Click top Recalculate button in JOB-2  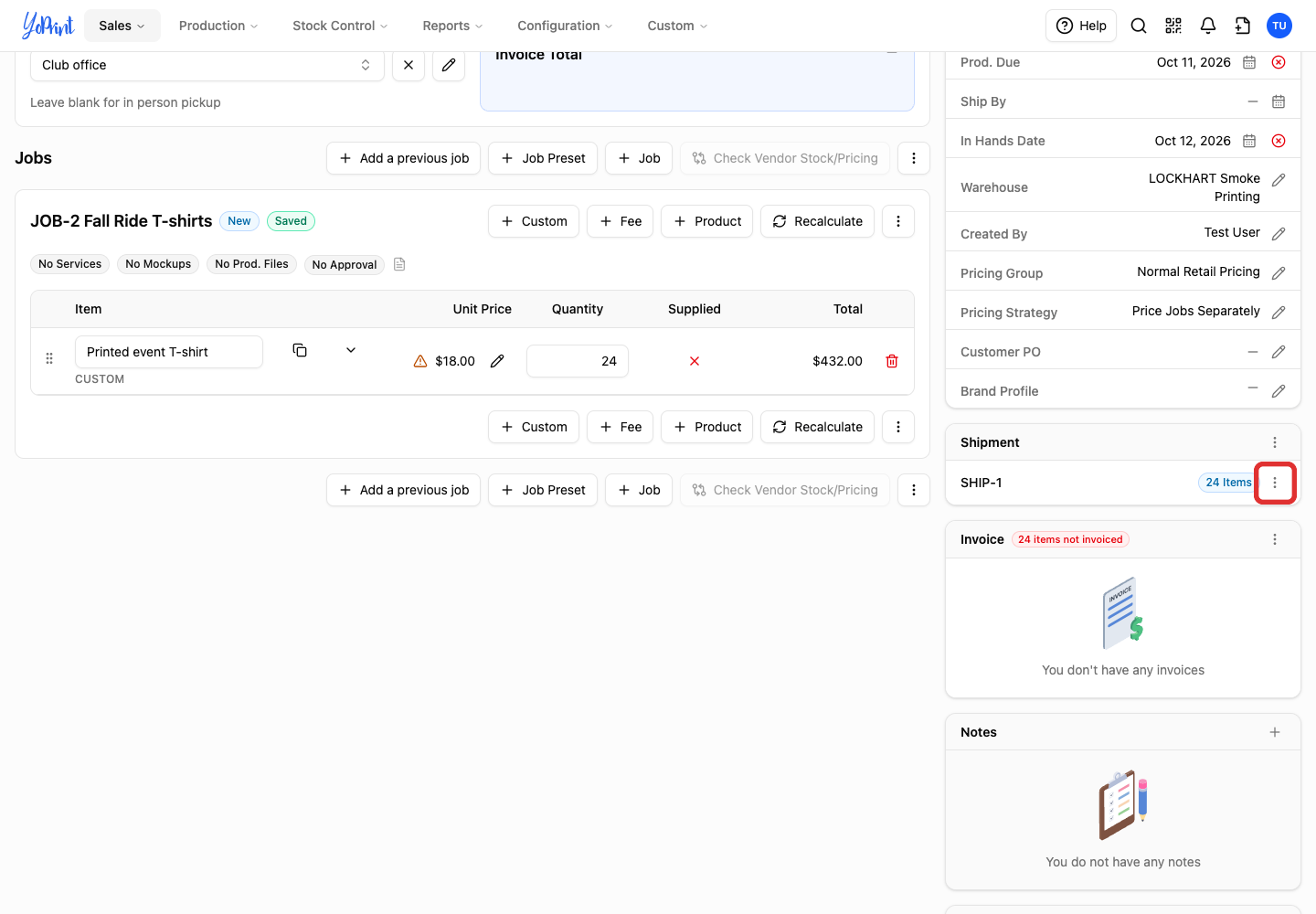[817, 221]
